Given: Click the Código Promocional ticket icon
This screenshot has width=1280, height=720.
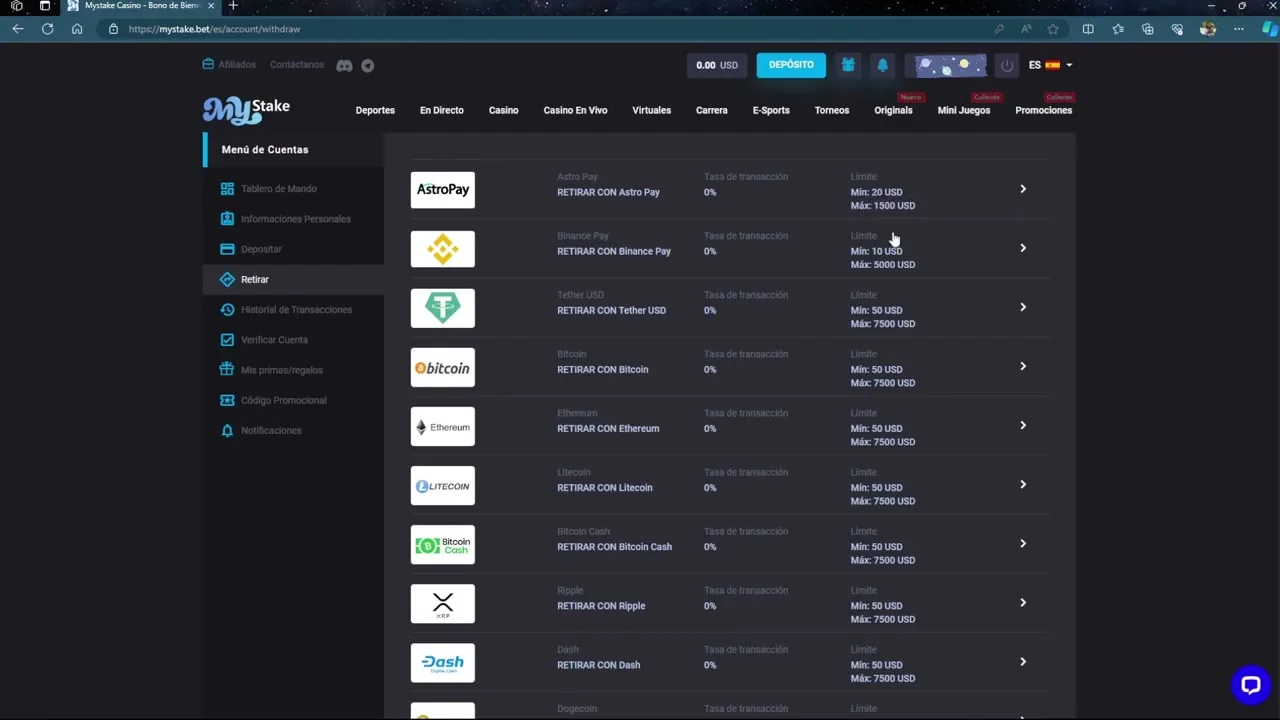Looking at the screenshot, I should click(227, 400).
